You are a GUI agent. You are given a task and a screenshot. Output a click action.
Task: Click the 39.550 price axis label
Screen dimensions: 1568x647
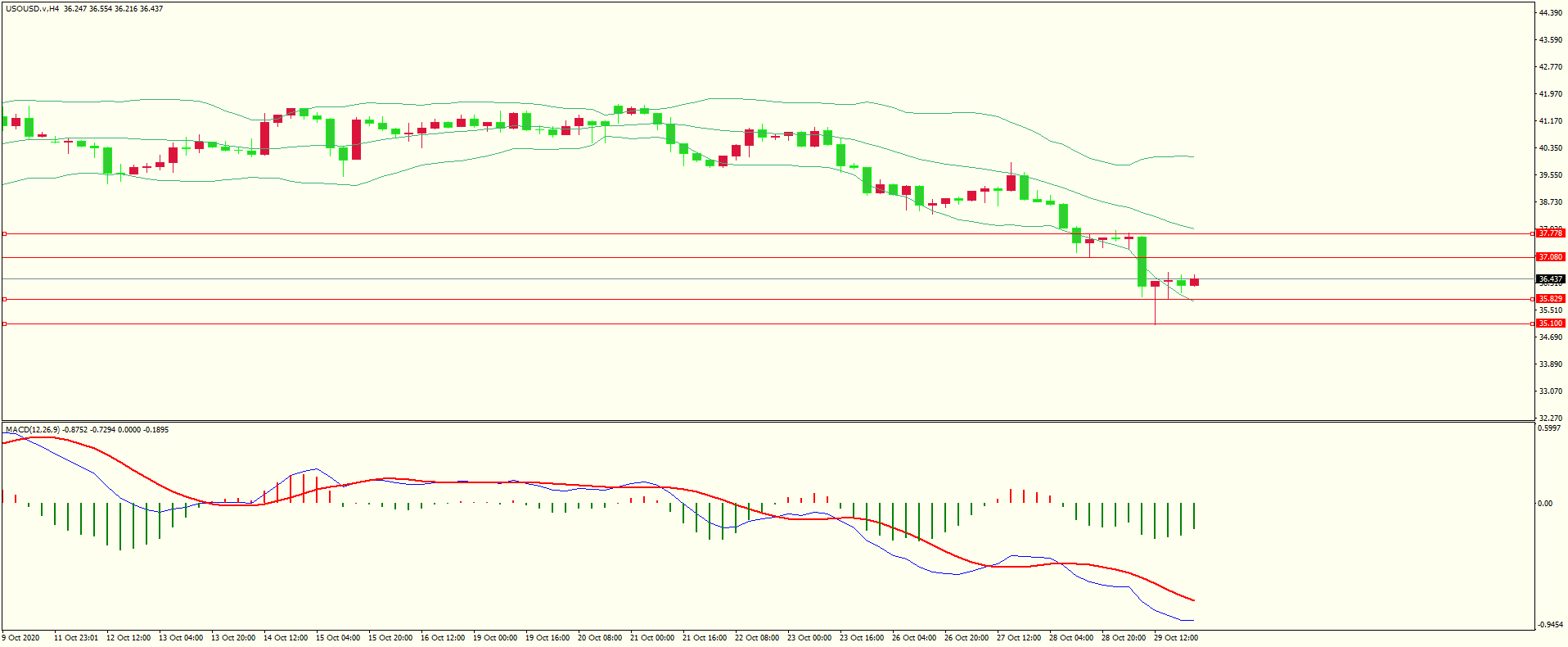click(1551, 175)
